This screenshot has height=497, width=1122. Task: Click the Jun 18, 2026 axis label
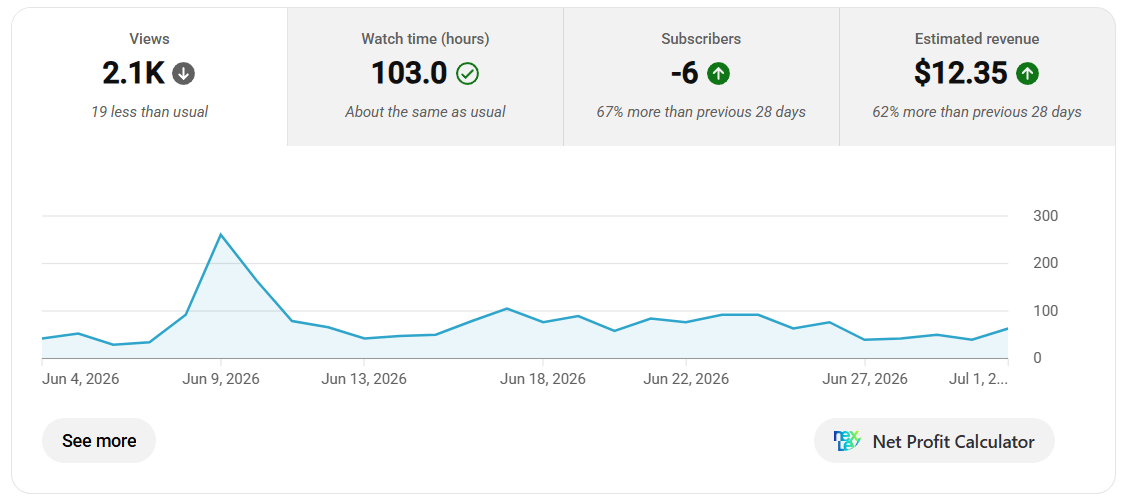point(542,378)
